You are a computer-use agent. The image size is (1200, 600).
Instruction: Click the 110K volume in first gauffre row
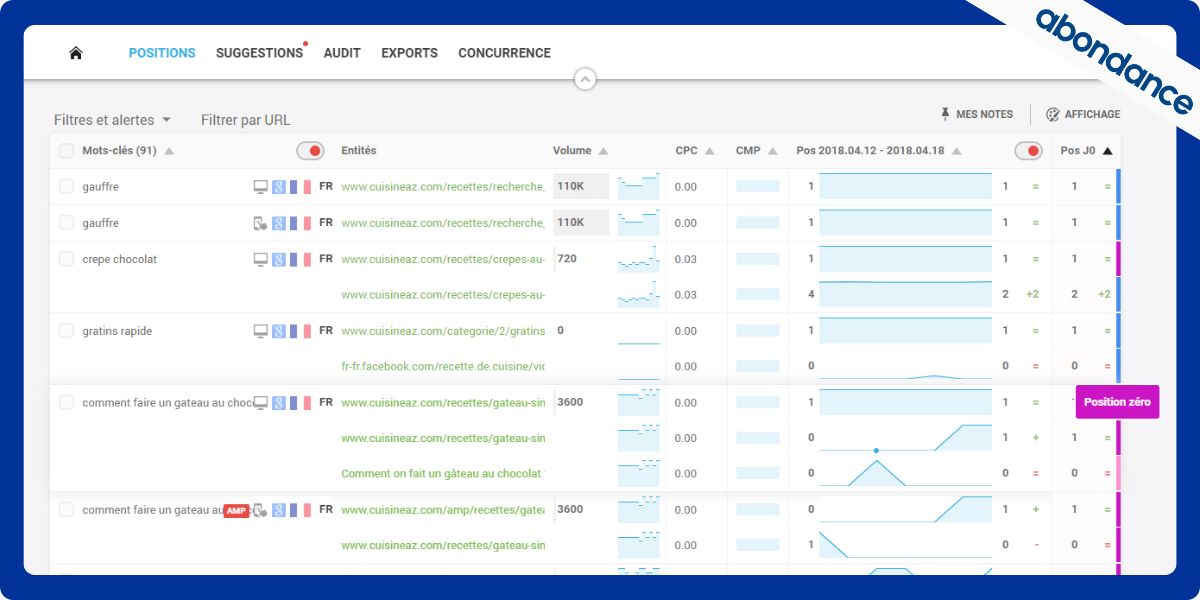pos(581,186)
